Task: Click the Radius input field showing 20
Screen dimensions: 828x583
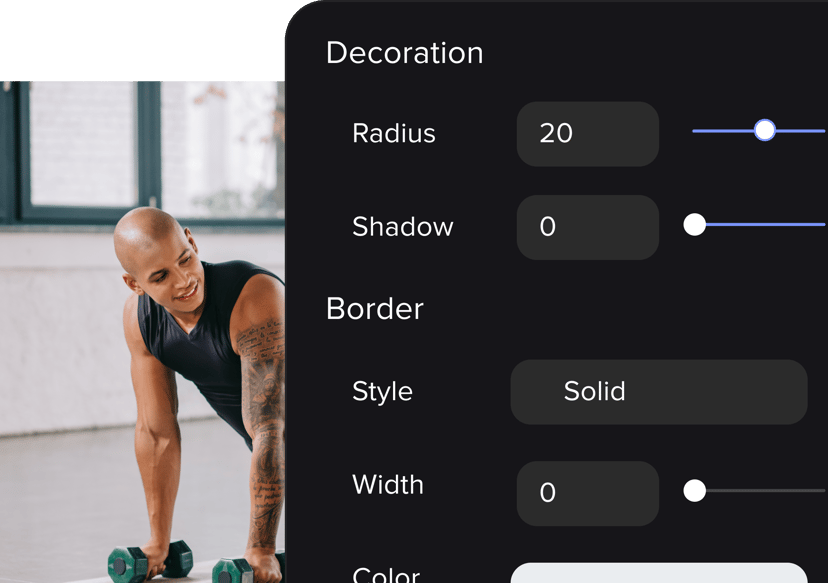Action: 588,134
